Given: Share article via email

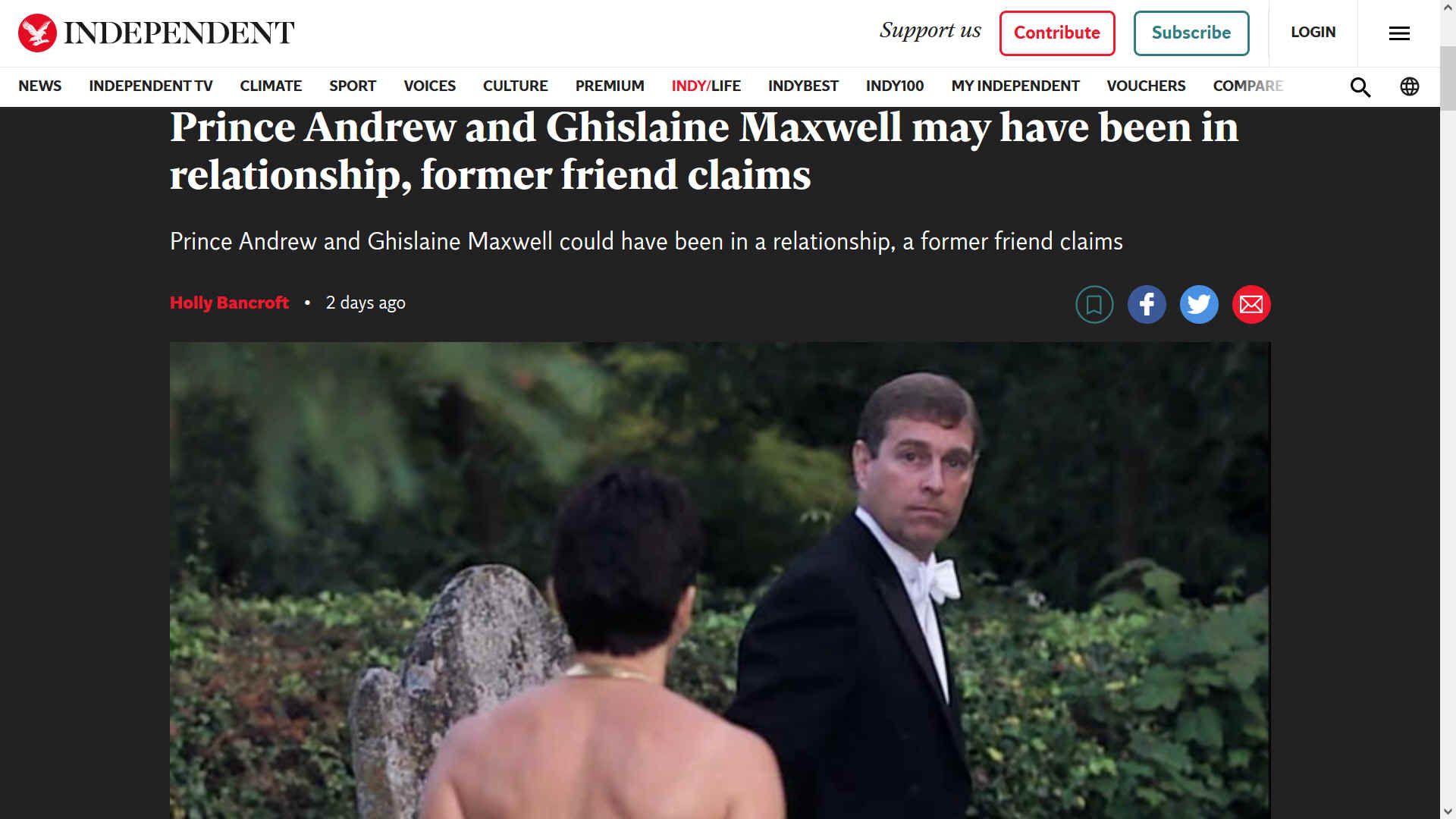Looking at the screenshot, I should point(1251,305).
